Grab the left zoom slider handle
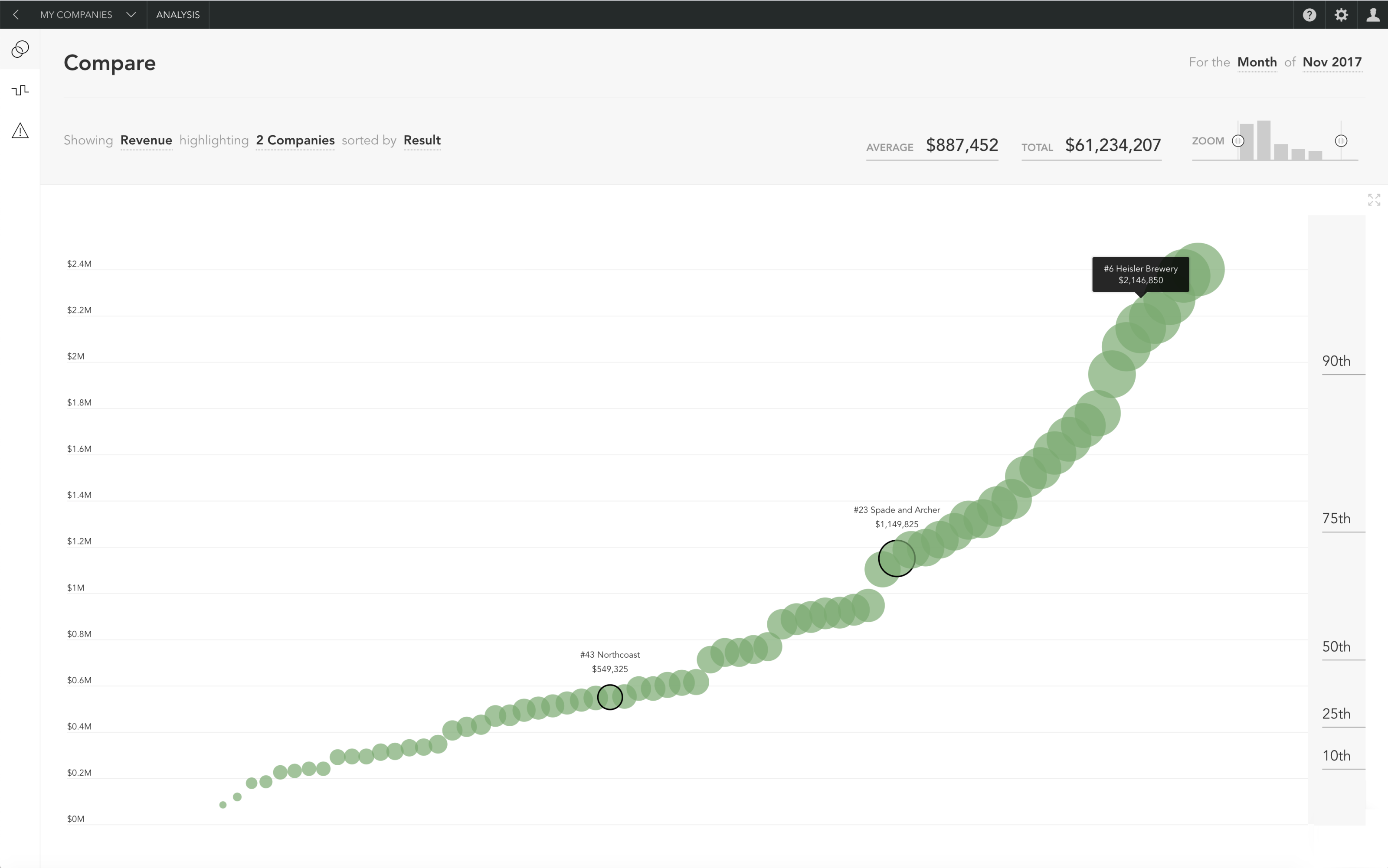 (1238, 140)
